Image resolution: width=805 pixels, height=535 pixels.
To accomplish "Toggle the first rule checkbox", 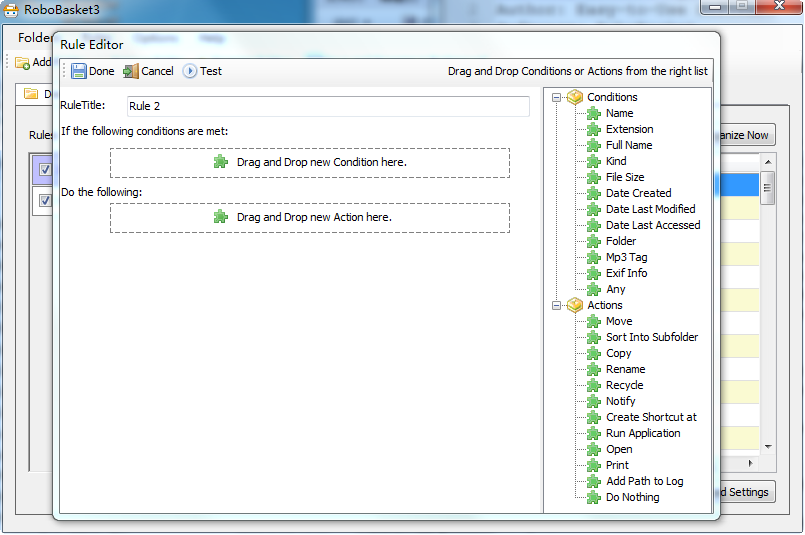I will [x=45, y=170].
